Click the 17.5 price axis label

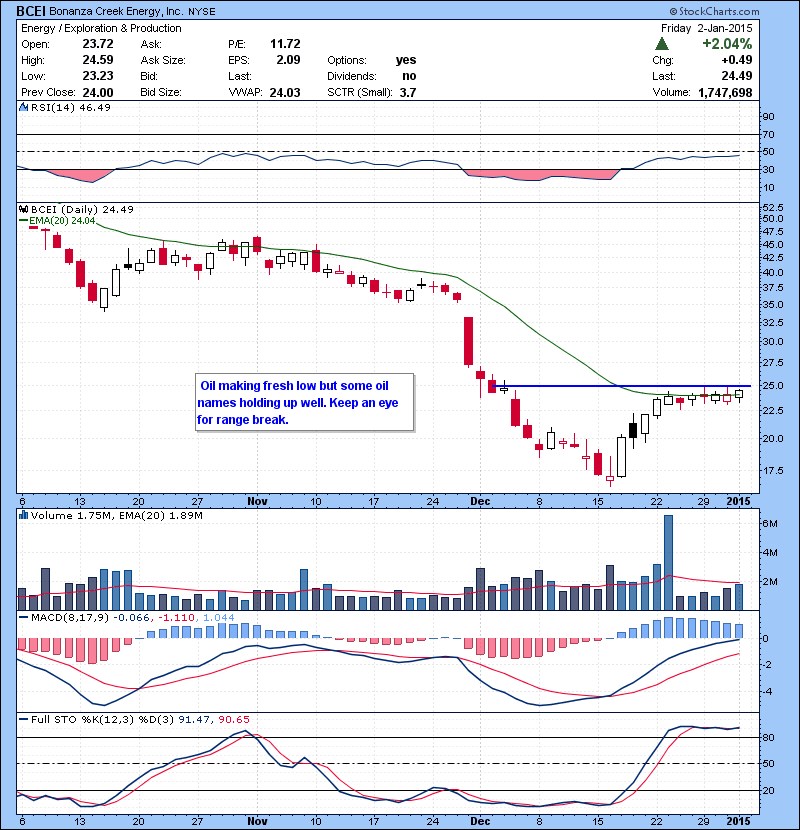click(x=773, y=470)
